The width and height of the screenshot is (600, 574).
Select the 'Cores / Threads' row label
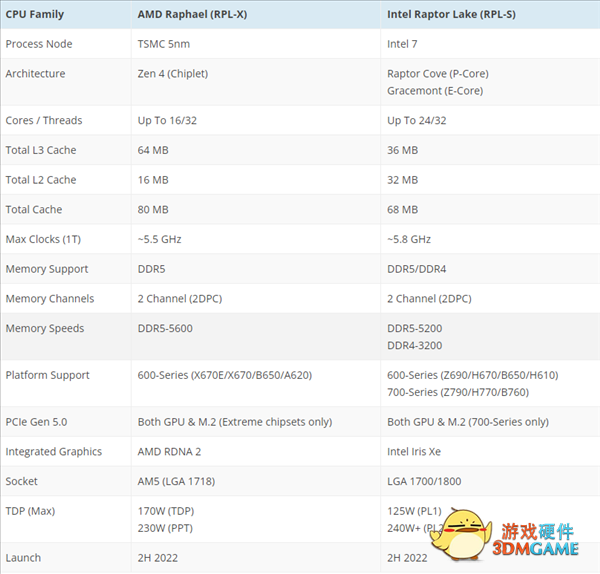pyautogui.click(x=44, y=121)
